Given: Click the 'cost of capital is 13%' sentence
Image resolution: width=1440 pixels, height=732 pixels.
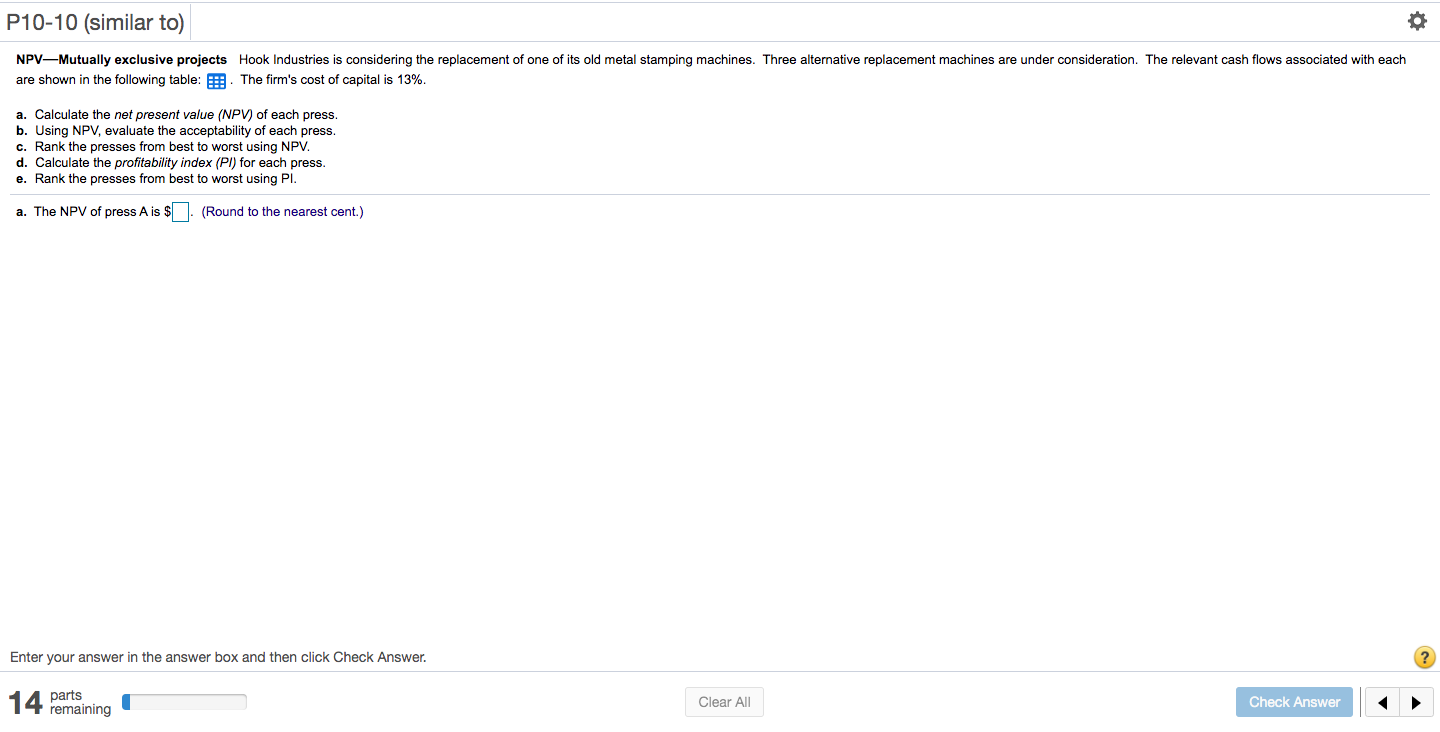Looking at the screenshot, I should [x=333, y=80].
